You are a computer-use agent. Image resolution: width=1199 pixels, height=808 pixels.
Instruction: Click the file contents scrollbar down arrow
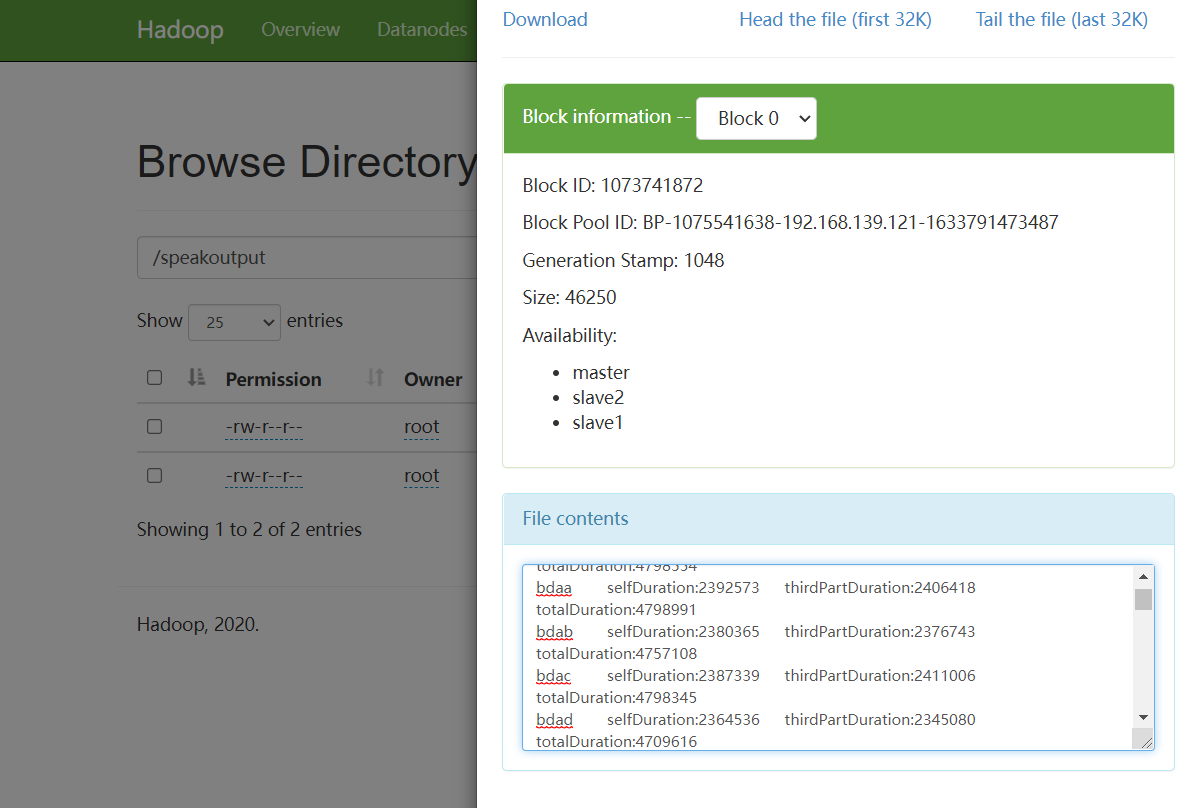[1143, 717]
